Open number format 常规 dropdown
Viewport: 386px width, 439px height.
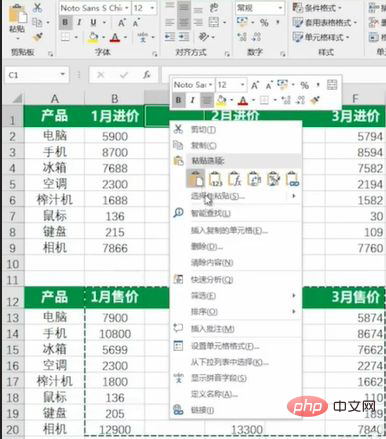tap(280, 8)
